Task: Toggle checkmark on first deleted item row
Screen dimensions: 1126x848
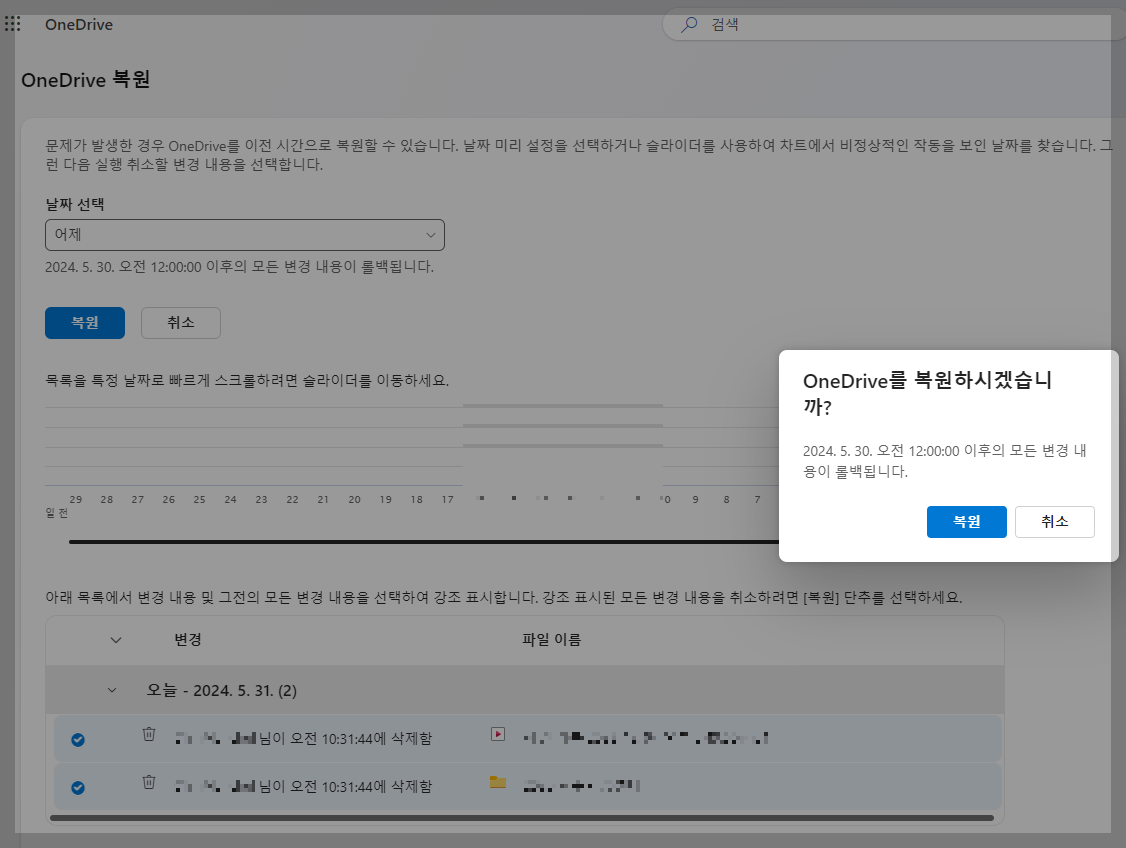Action: [x=78, y=740]
